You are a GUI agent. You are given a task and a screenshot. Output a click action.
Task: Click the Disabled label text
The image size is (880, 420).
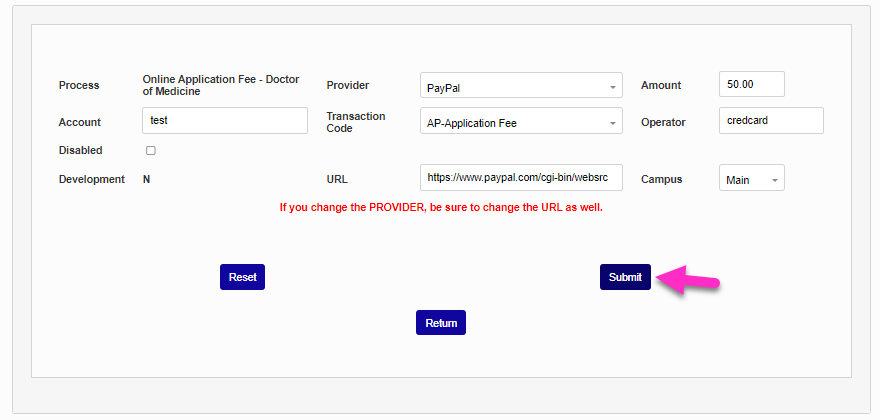pos(81,150)
